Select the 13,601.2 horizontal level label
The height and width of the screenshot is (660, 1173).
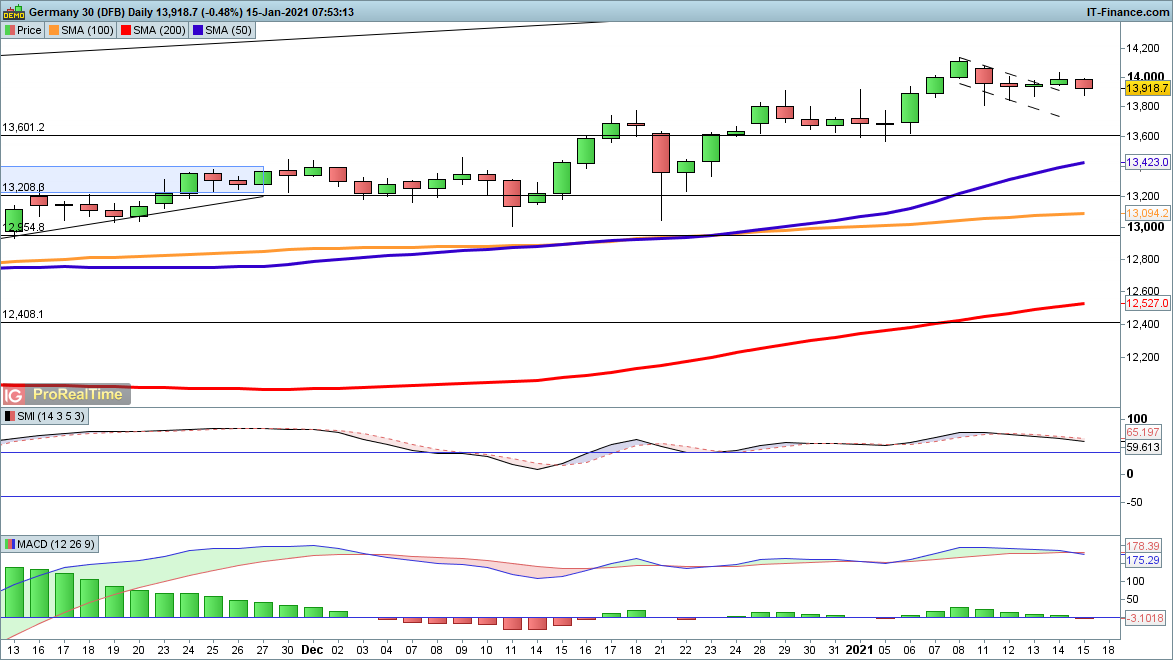(23, 128)
